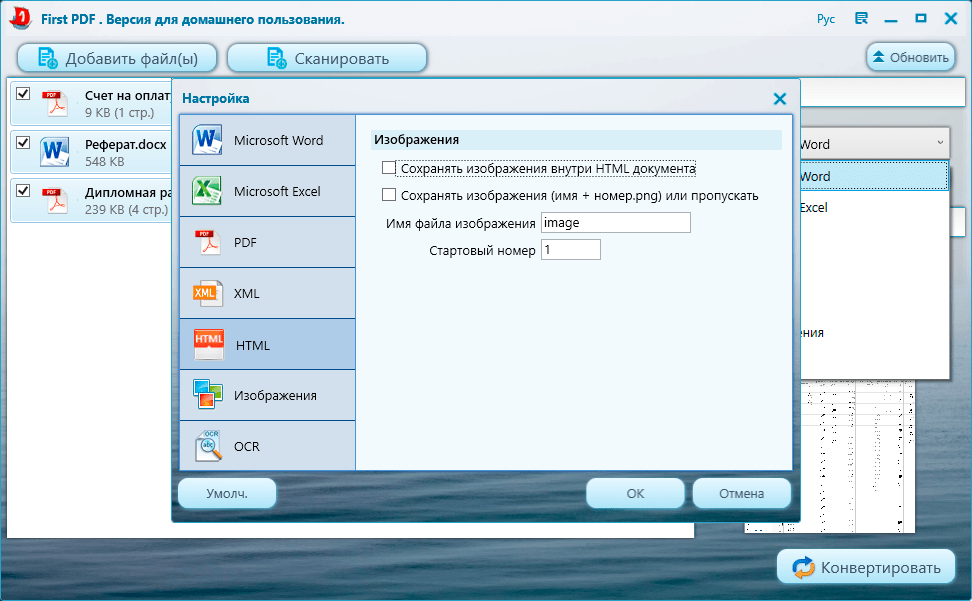Pick the highlighted Word option in dropdown list

click(x=872, y=176)
